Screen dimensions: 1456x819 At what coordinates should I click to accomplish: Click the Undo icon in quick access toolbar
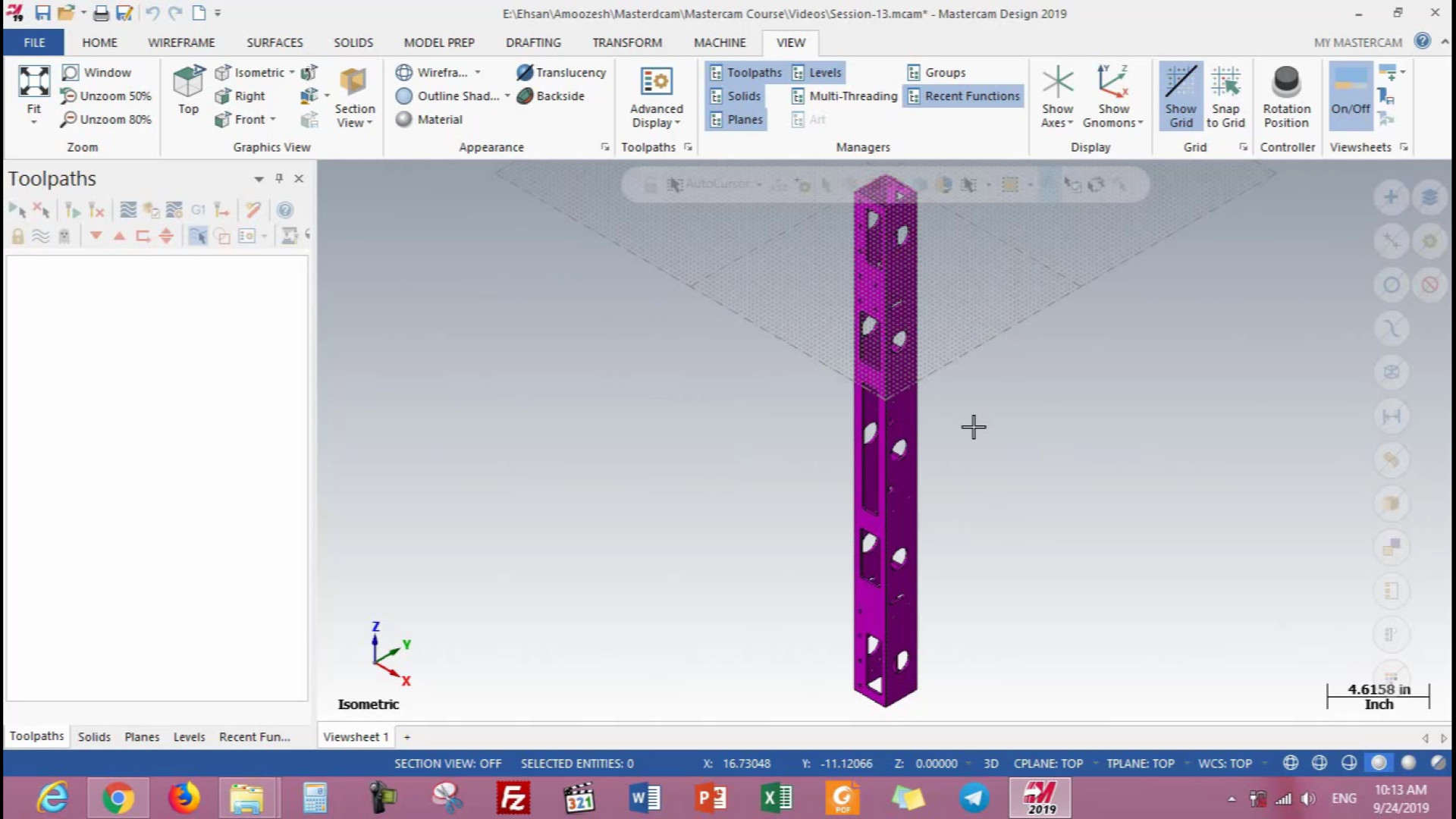click(152, 13)
